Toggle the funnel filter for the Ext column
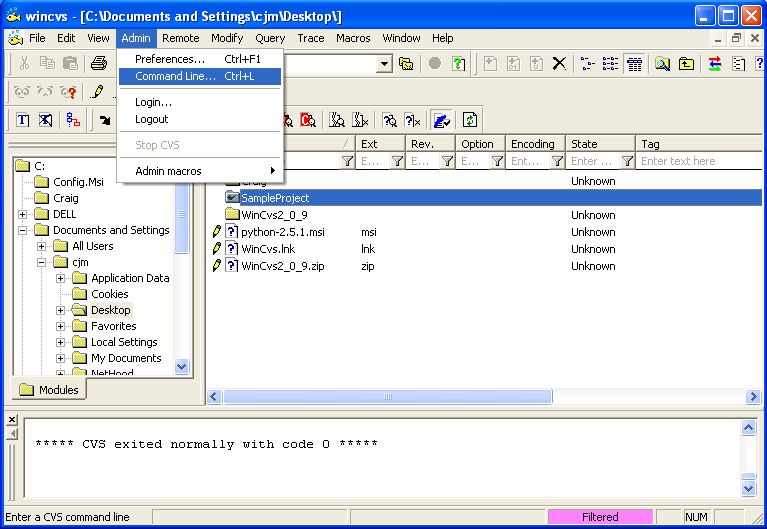The image size is (767, 529). [397, 161]
